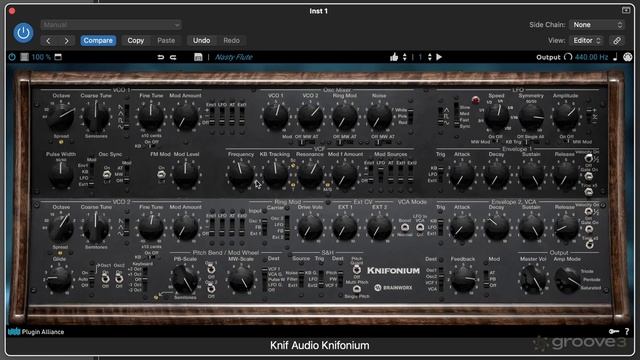The image size is (640, 360).
Task: Click the VCO 2 Coarse Tune knob
Action: point(96,227)
